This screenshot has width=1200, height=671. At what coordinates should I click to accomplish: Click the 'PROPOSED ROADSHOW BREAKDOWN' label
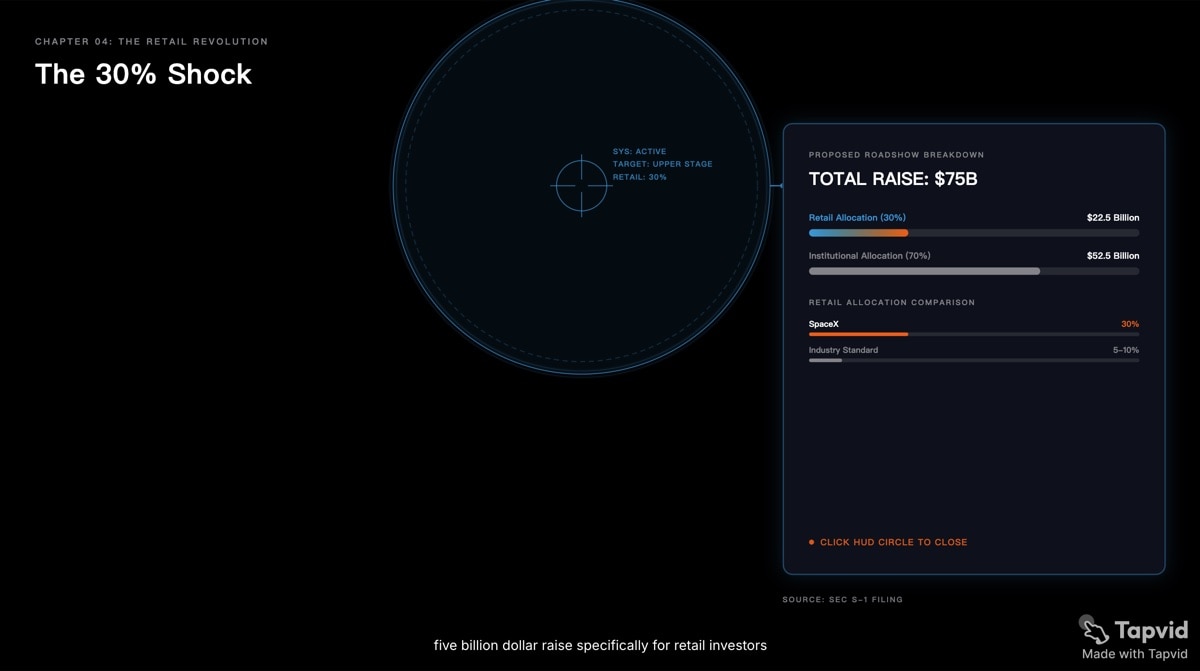pyautogui.click(x=897, y=155)
